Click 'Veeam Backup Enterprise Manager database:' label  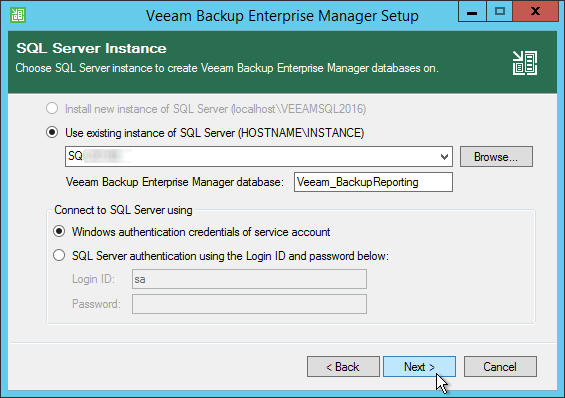pos(175,182)
